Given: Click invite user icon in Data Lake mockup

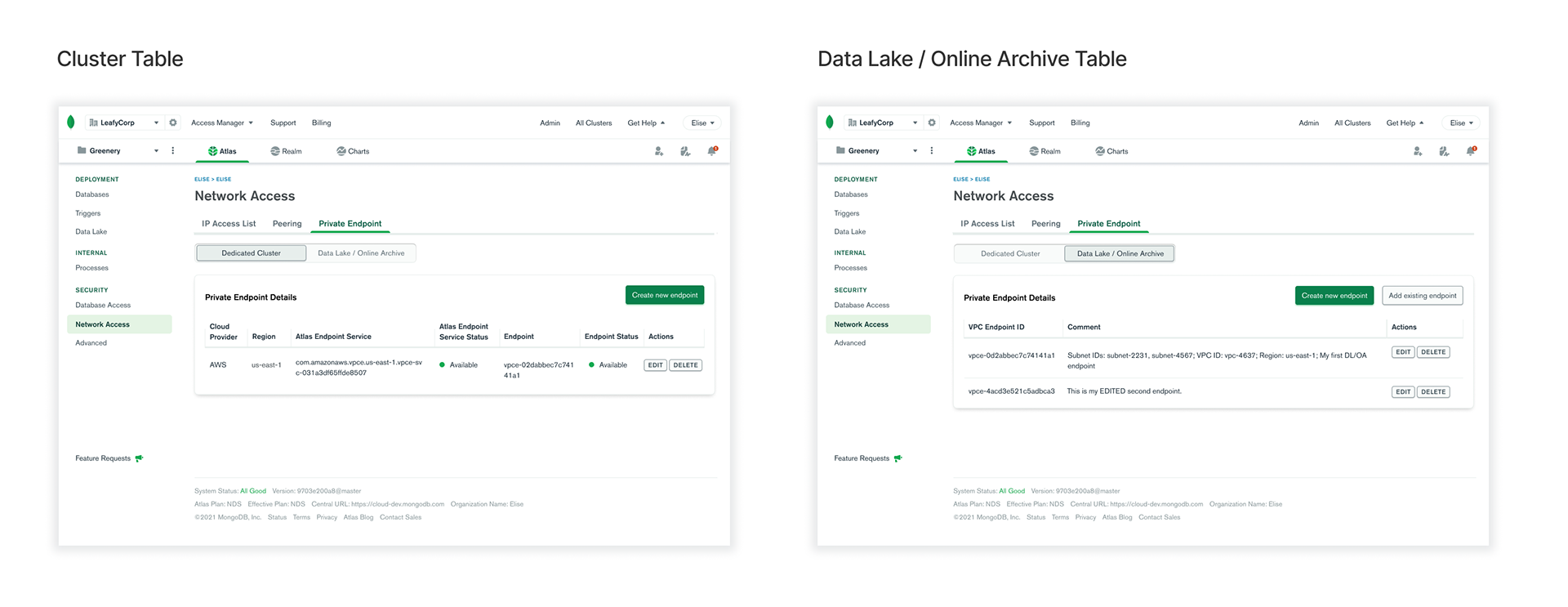Looking at the screenshot, I should (x=1418, y=151).
